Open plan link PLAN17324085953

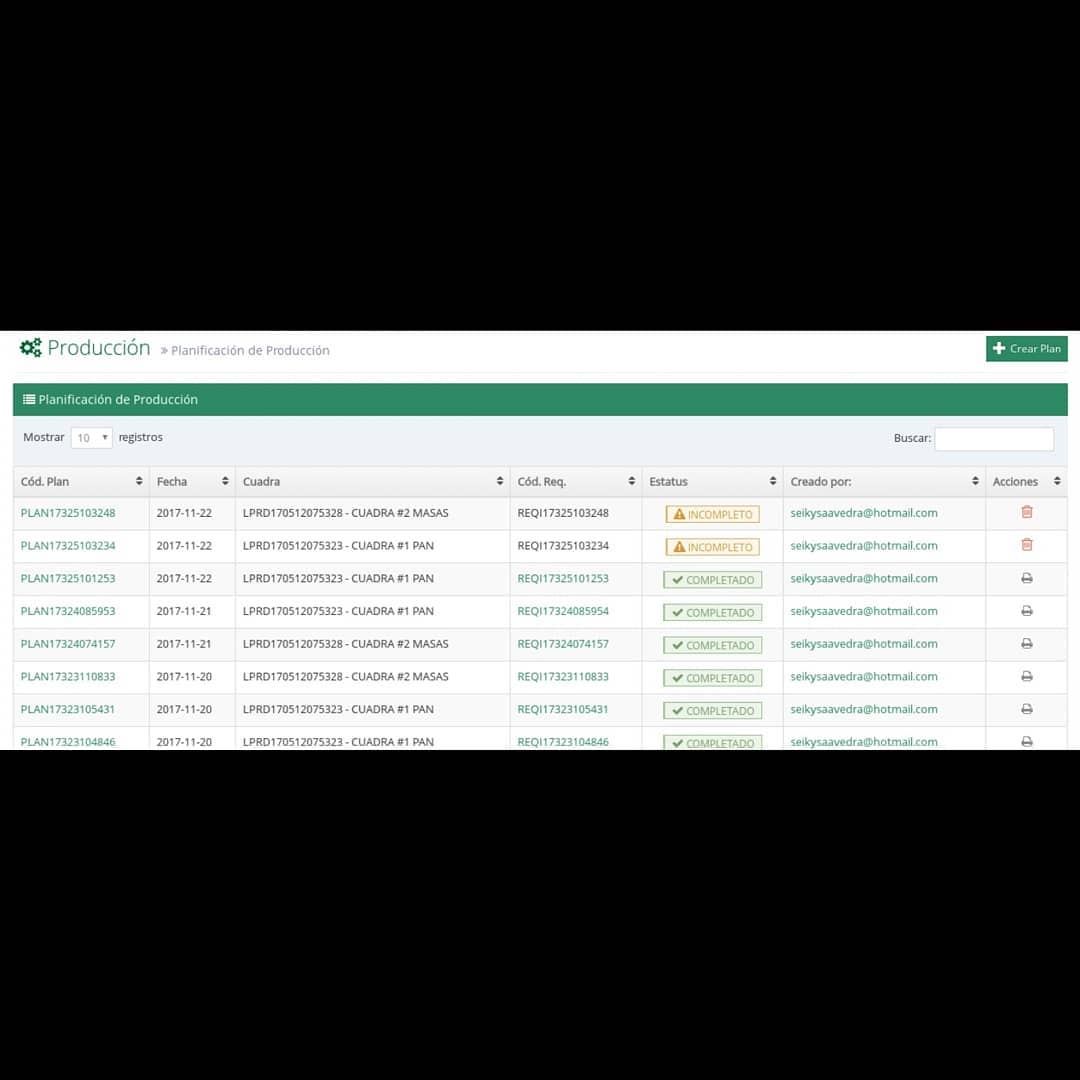[x=68, y=611]
